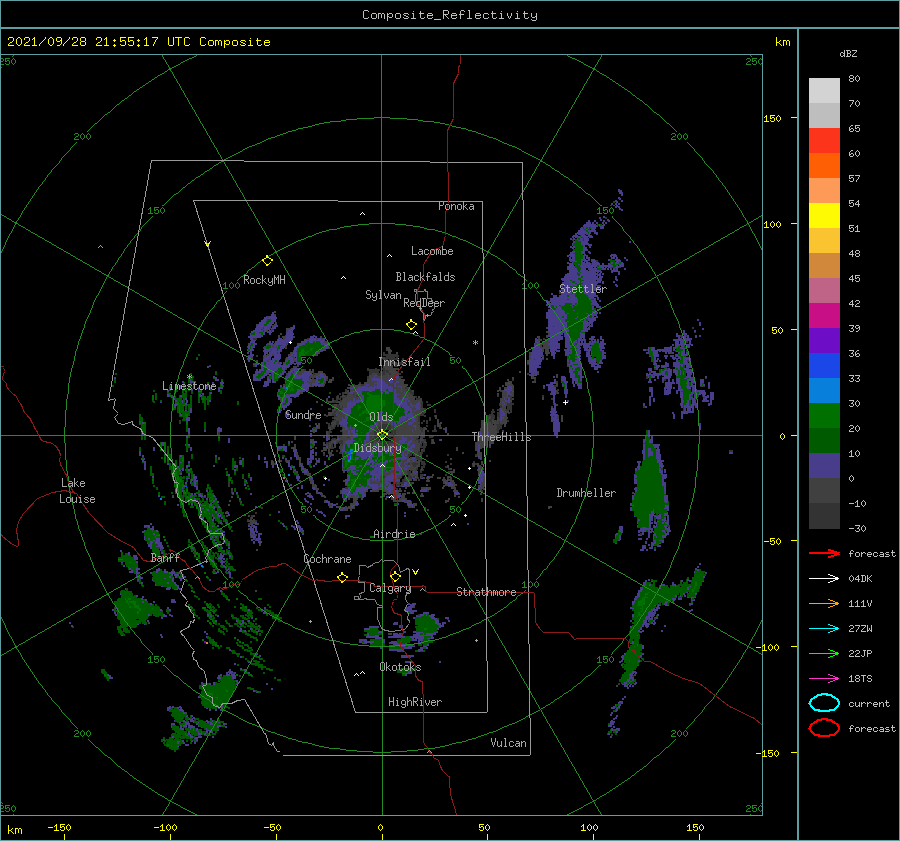Click the Okotoks label
This screenshot has height=841, width=900.
click(x=400, y=667)
